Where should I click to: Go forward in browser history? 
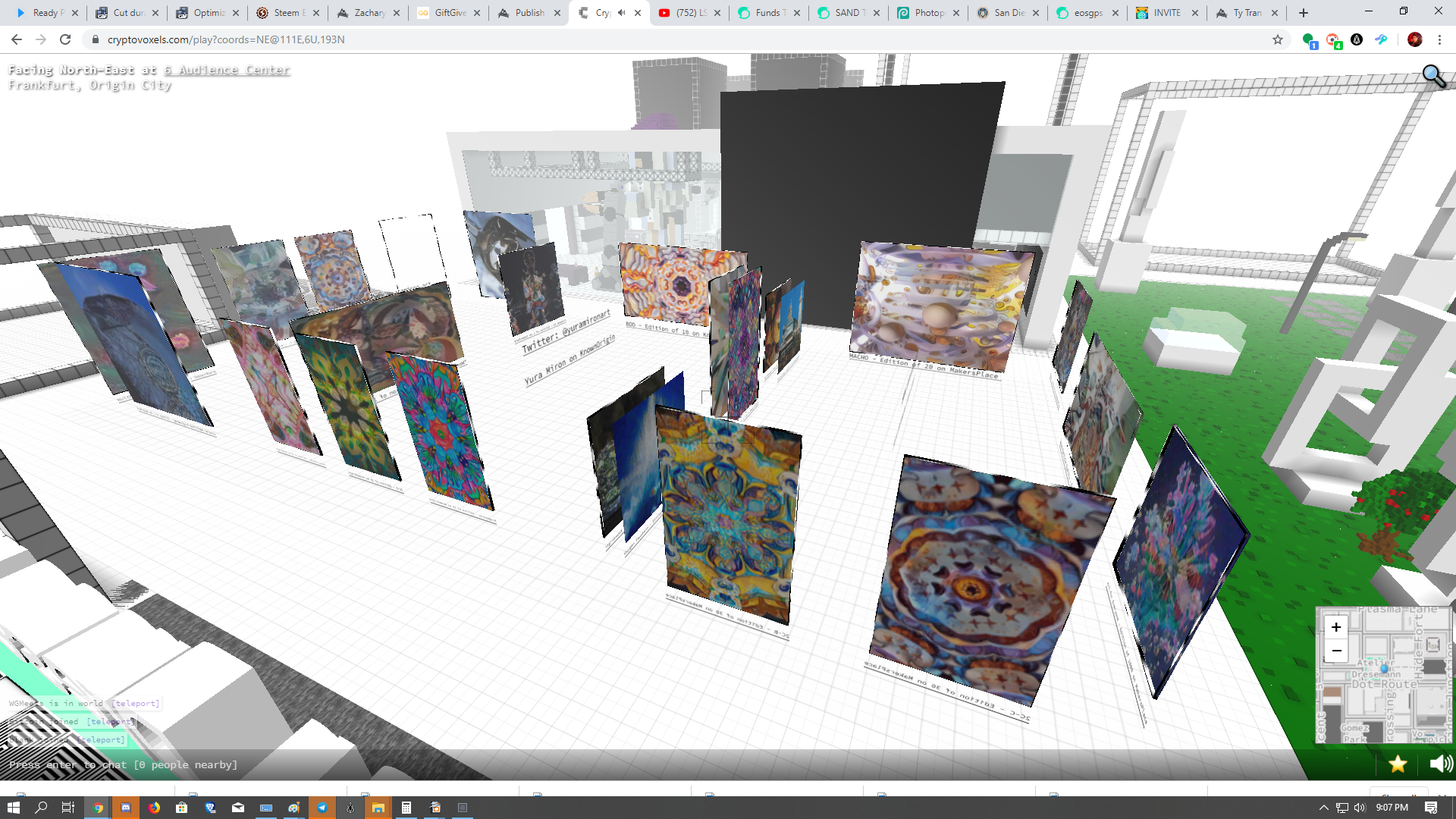[41, 39]
